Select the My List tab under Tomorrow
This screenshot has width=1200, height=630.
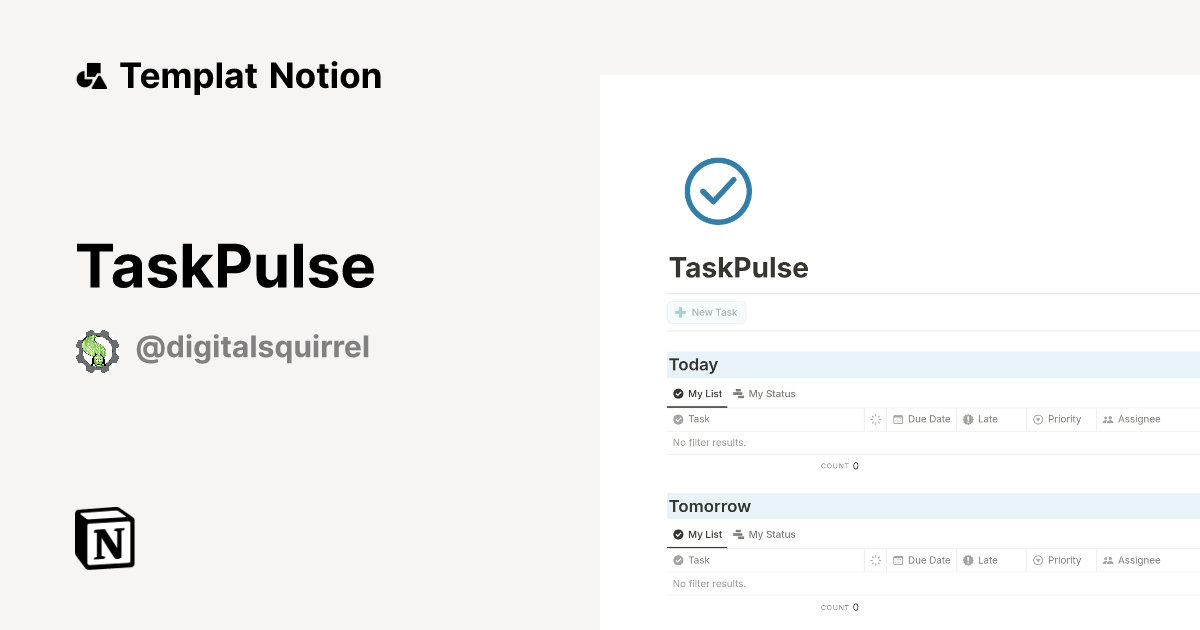pyautogui.click(x=697, y=534)
